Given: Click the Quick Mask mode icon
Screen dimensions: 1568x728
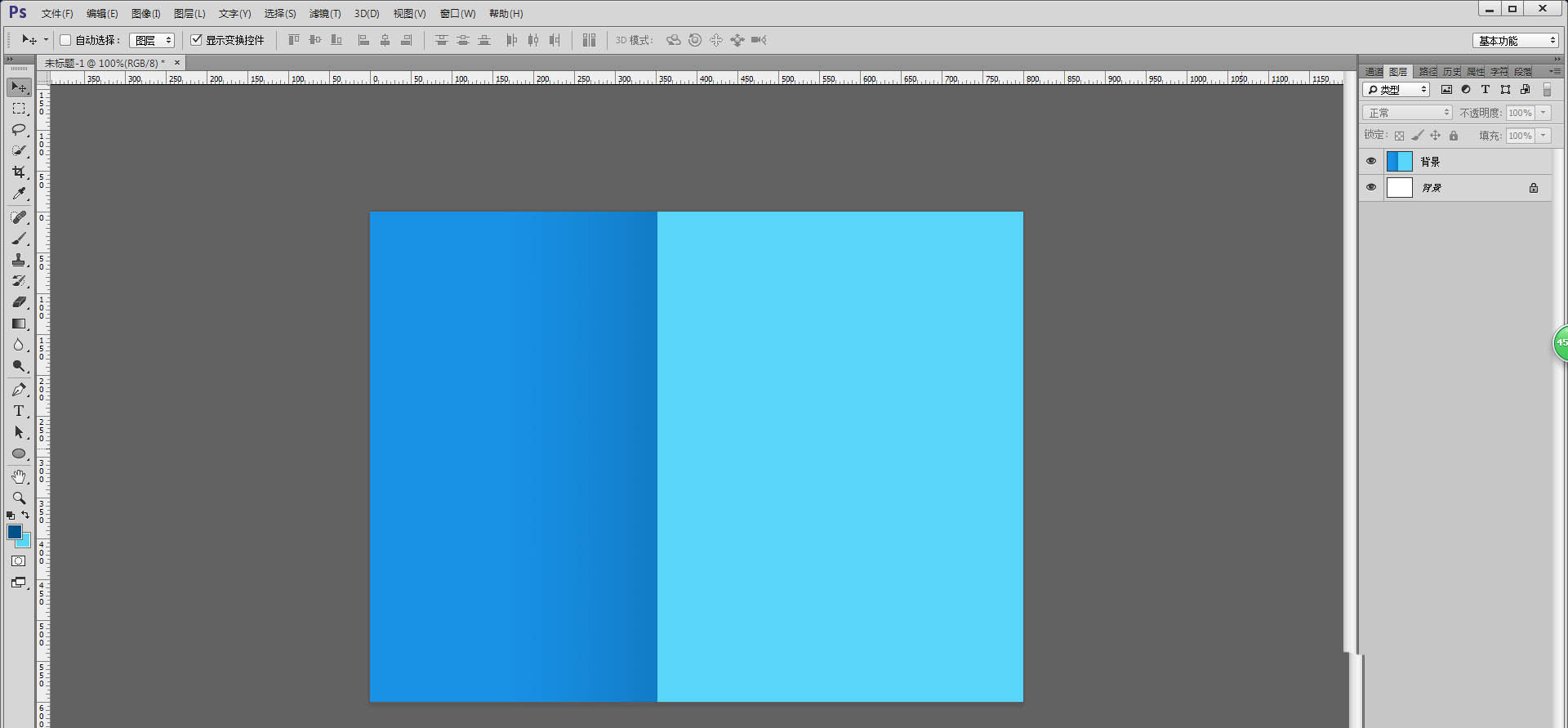Looking at the screenshot, I should (x=19, y=561).
